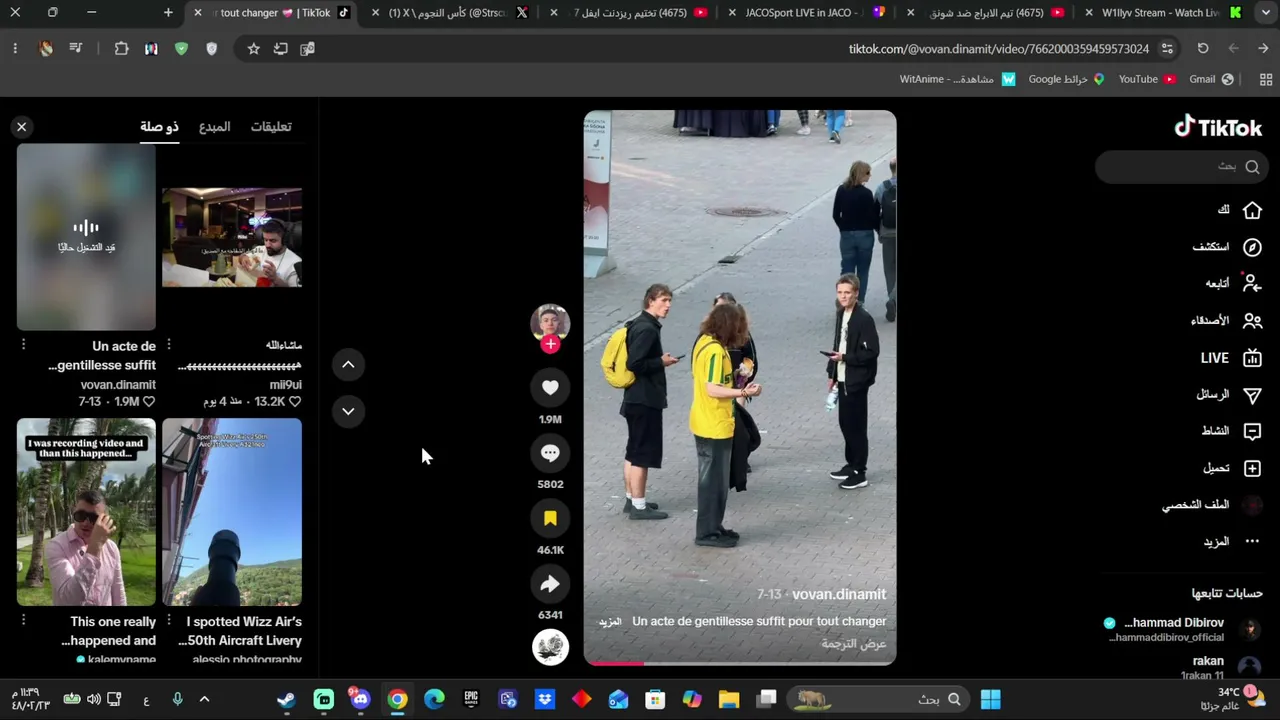Click vovan.dinamit name on the video overlay
This screenshot has height=720, width=1280.
click(839, 594)
